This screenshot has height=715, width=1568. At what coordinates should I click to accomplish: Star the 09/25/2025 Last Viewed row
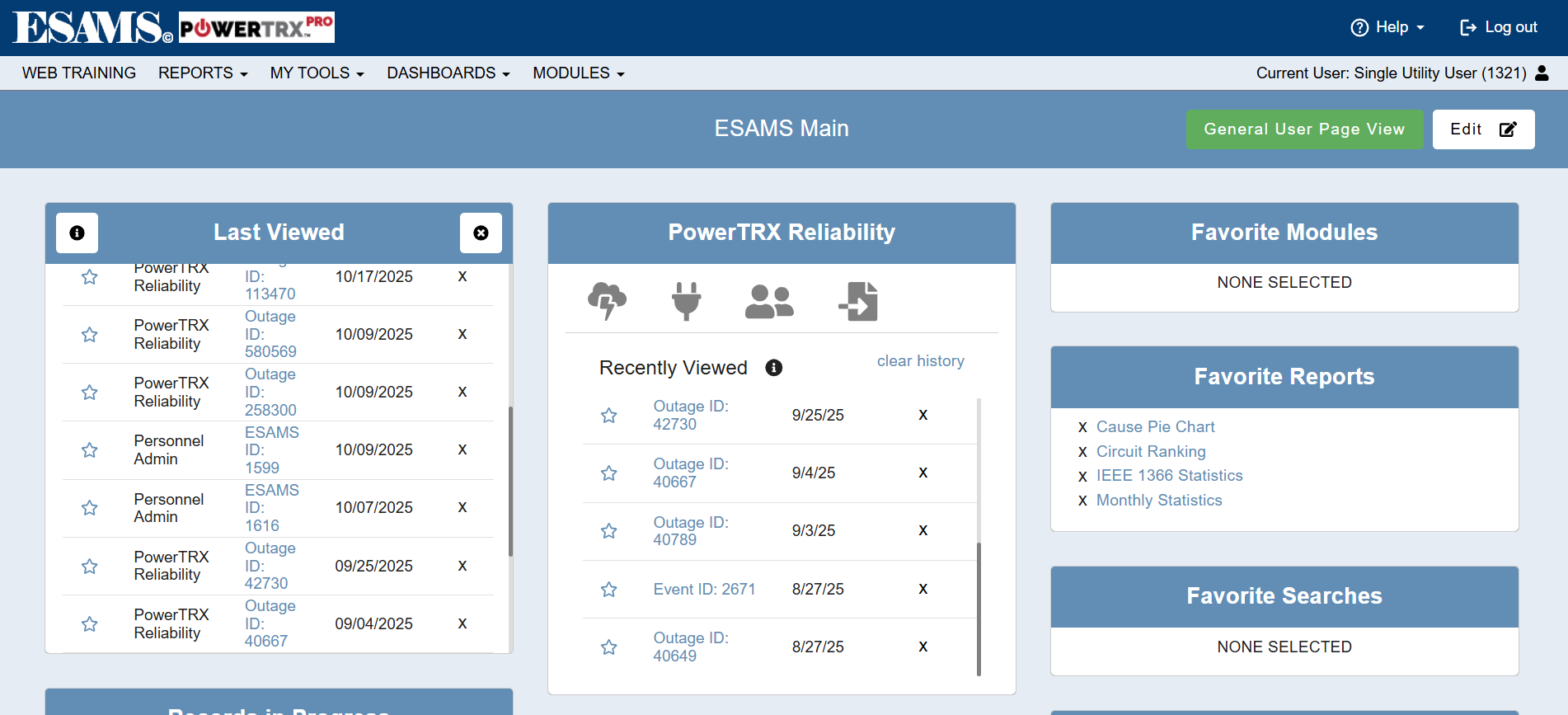click(90, 567)
